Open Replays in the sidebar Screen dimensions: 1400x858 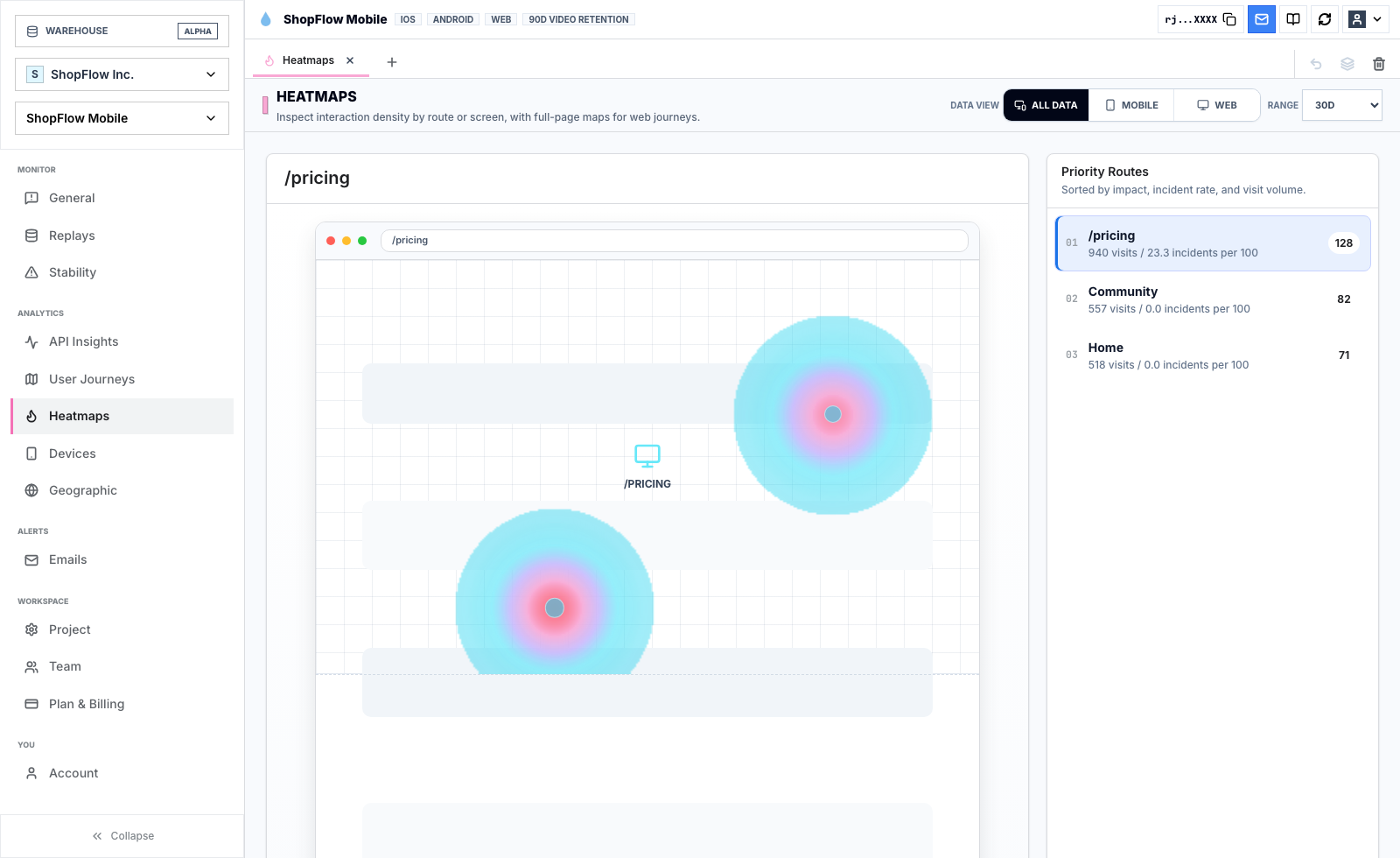pyautogui.click(x=122, y=236)
